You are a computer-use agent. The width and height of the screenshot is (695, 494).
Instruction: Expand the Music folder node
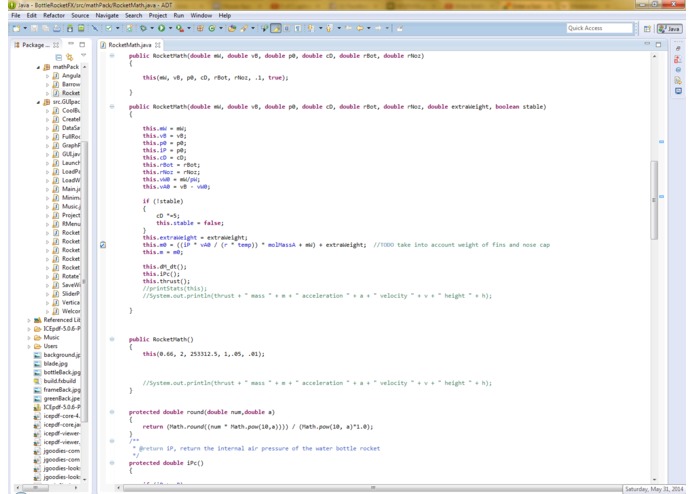coord(29,338)
